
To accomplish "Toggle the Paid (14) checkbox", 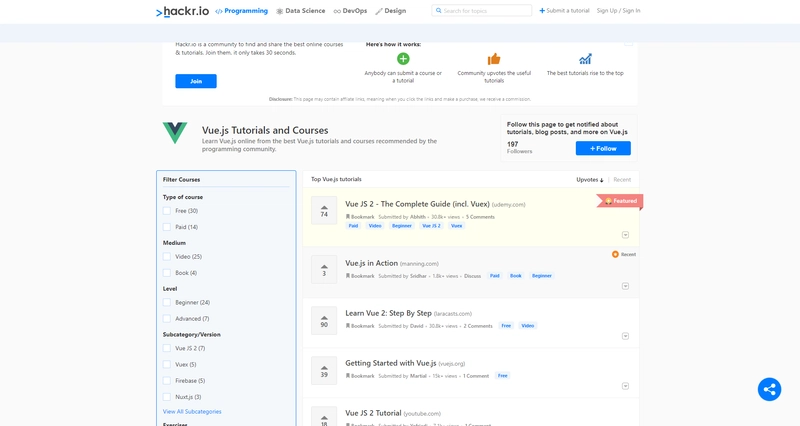I will tap(167, 227).
